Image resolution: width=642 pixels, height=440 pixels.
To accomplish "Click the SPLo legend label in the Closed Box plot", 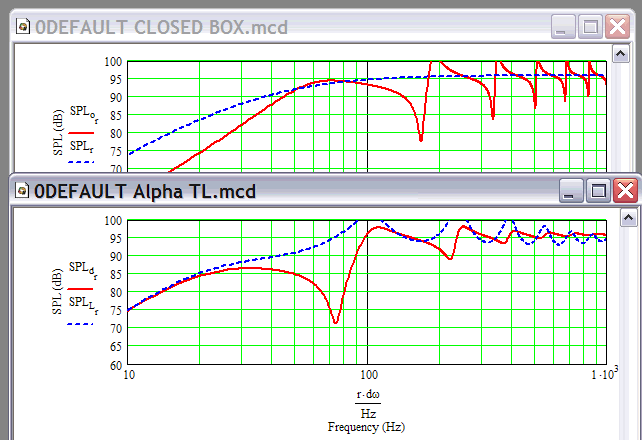I will point(84,113).
